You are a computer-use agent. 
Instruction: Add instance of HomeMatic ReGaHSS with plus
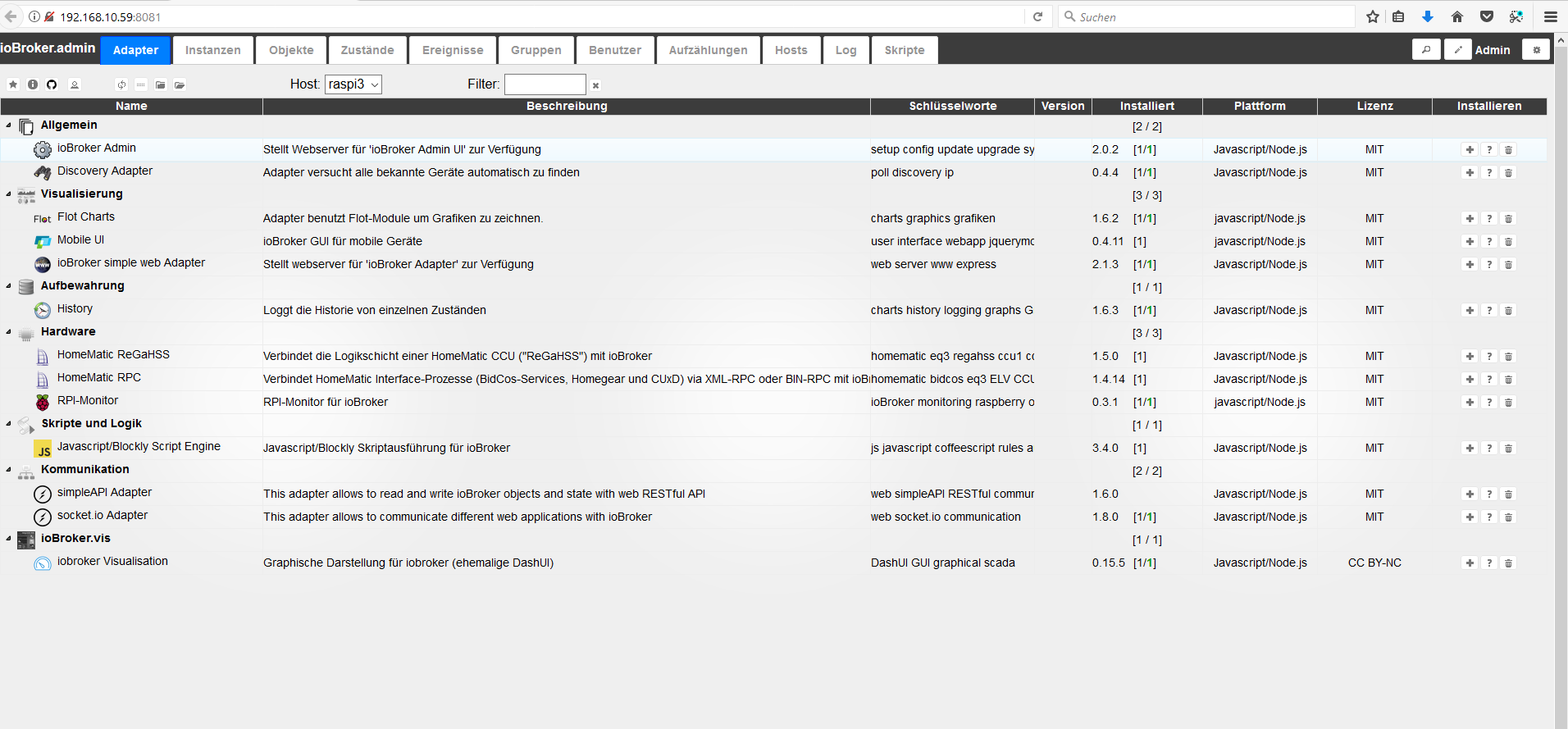coord(1470,356)
